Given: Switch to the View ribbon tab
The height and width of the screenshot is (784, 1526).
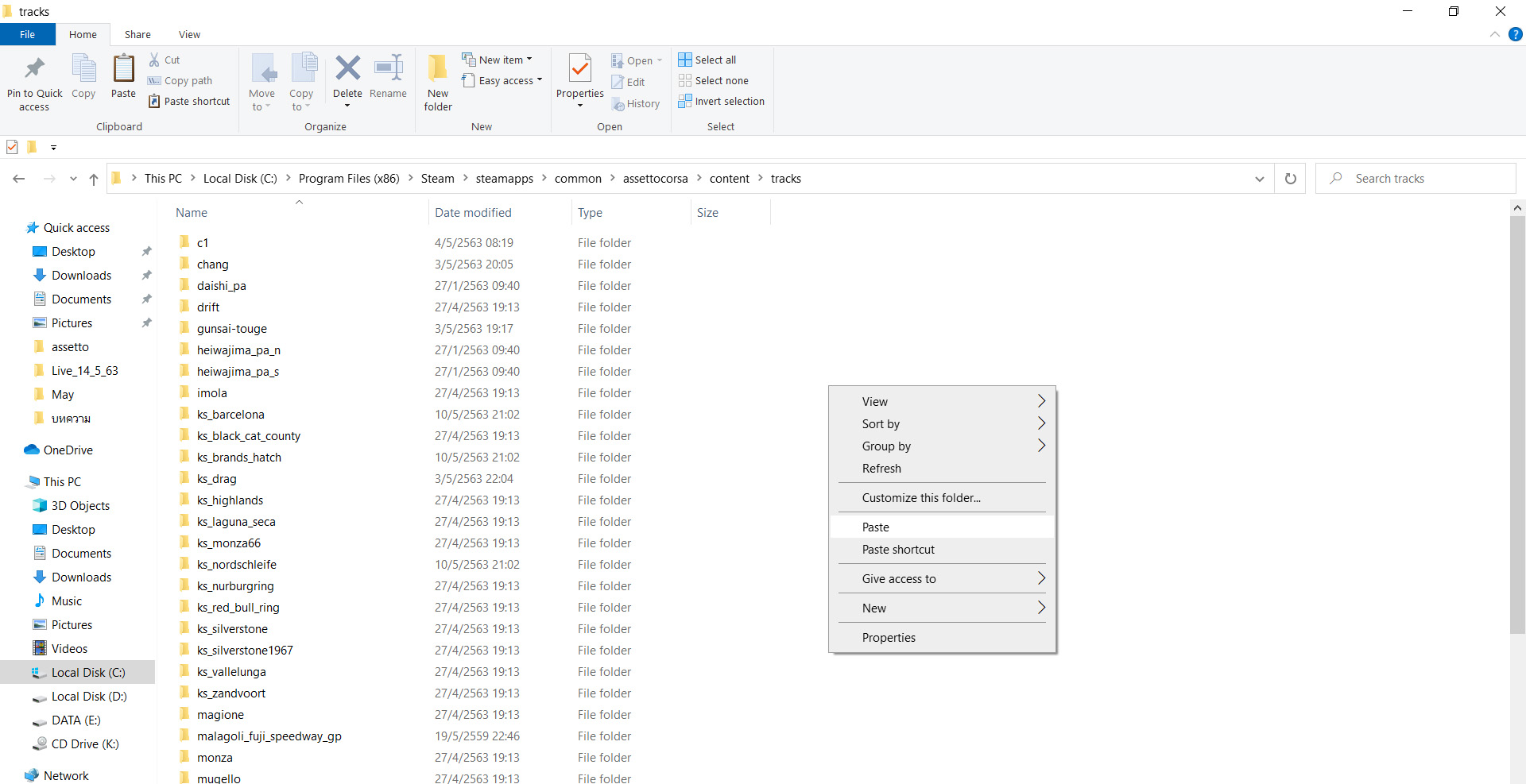Looking at the screenshot, I should (x=189, y=34).
